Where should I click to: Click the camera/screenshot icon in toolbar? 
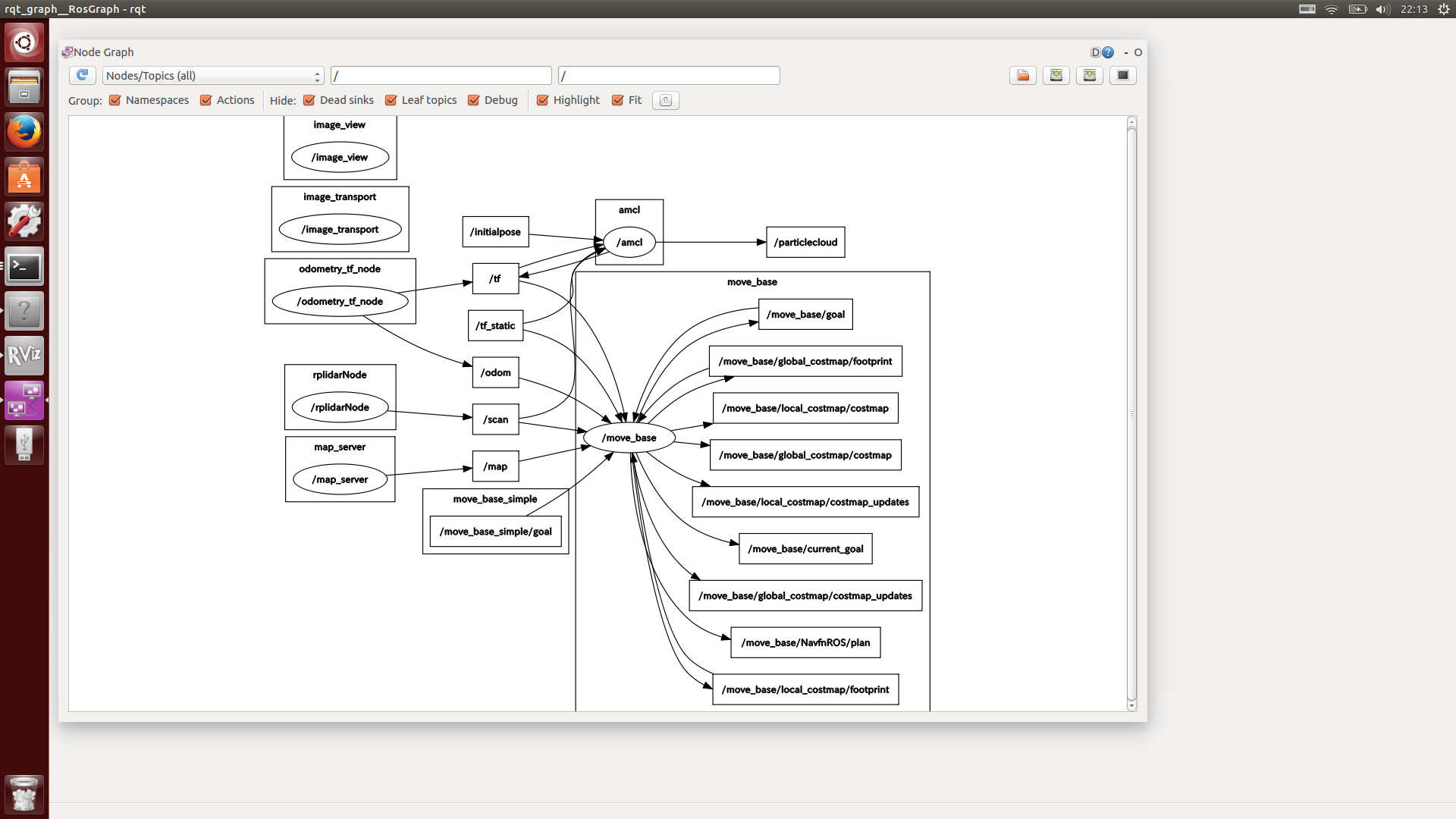(x=1123, y=75)
